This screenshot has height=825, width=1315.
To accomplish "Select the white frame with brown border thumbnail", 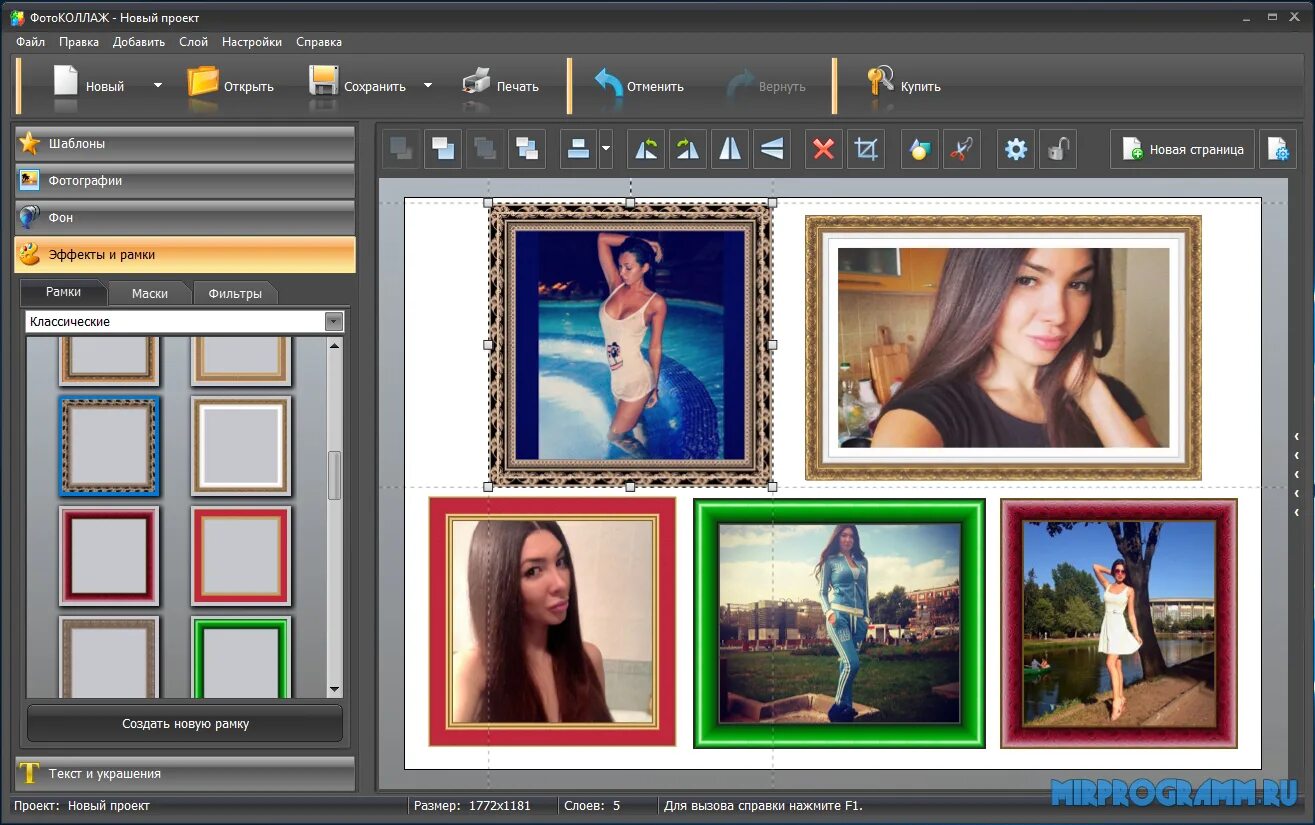I will (241, 446).
